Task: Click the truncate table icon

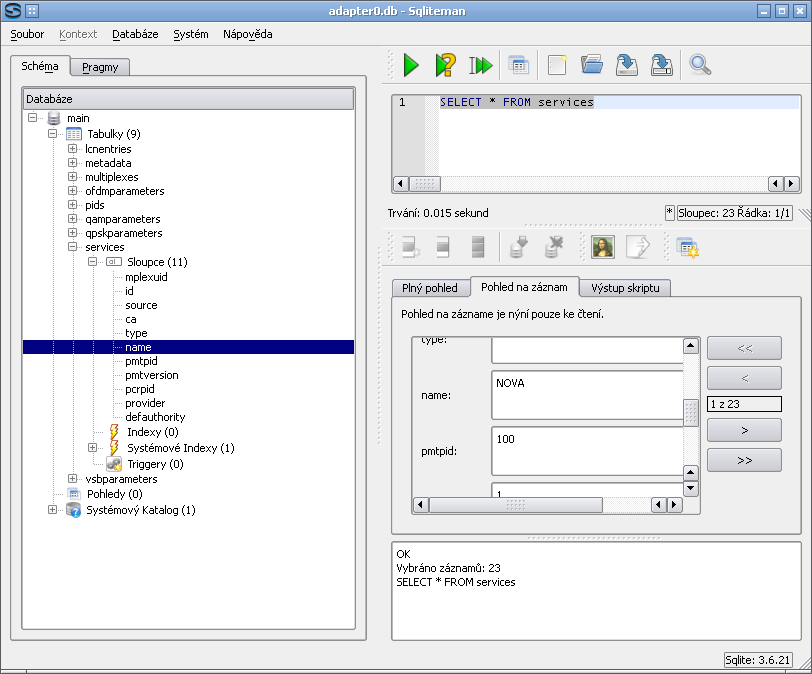Action: point(478,247)
